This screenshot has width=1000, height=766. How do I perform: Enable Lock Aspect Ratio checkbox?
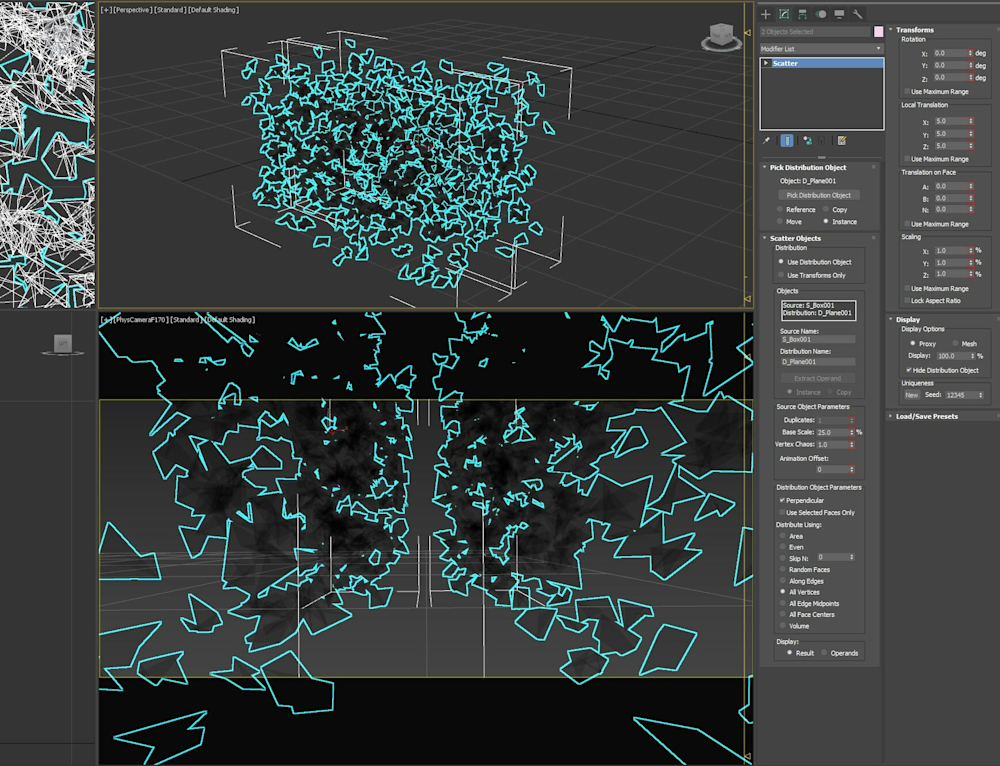coord(907,300)
